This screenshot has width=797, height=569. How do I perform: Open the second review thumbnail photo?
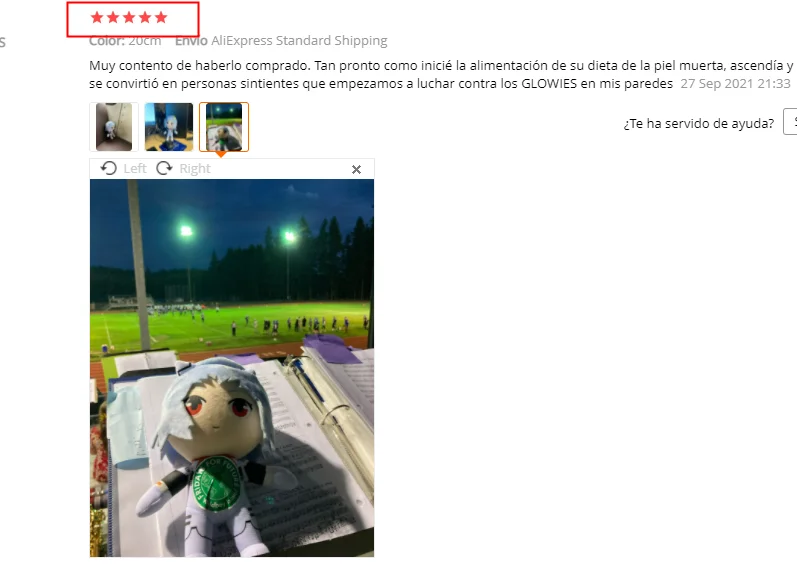tap(169, 127)
